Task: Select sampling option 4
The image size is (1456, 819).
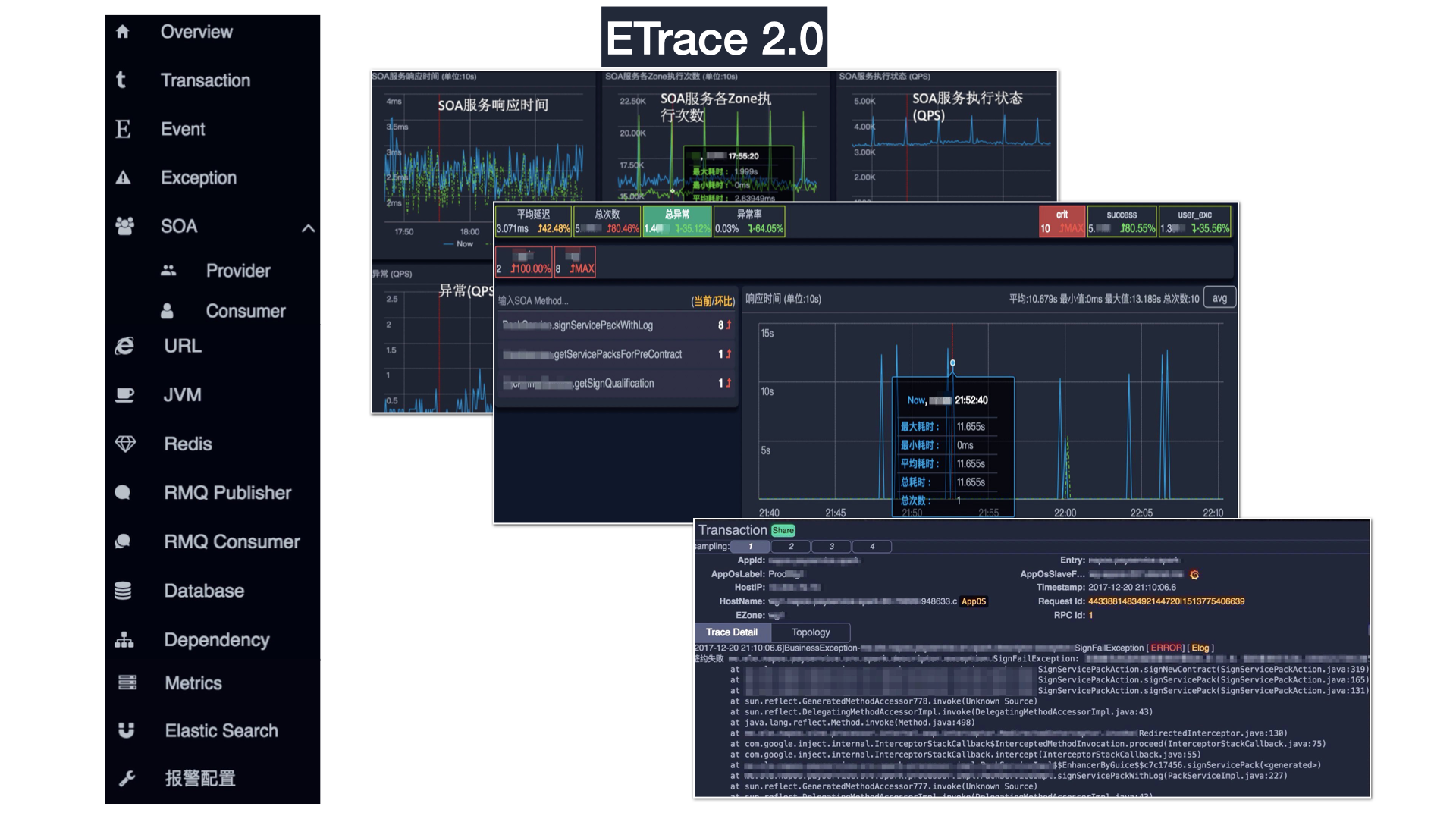Action: coord(872,547)
